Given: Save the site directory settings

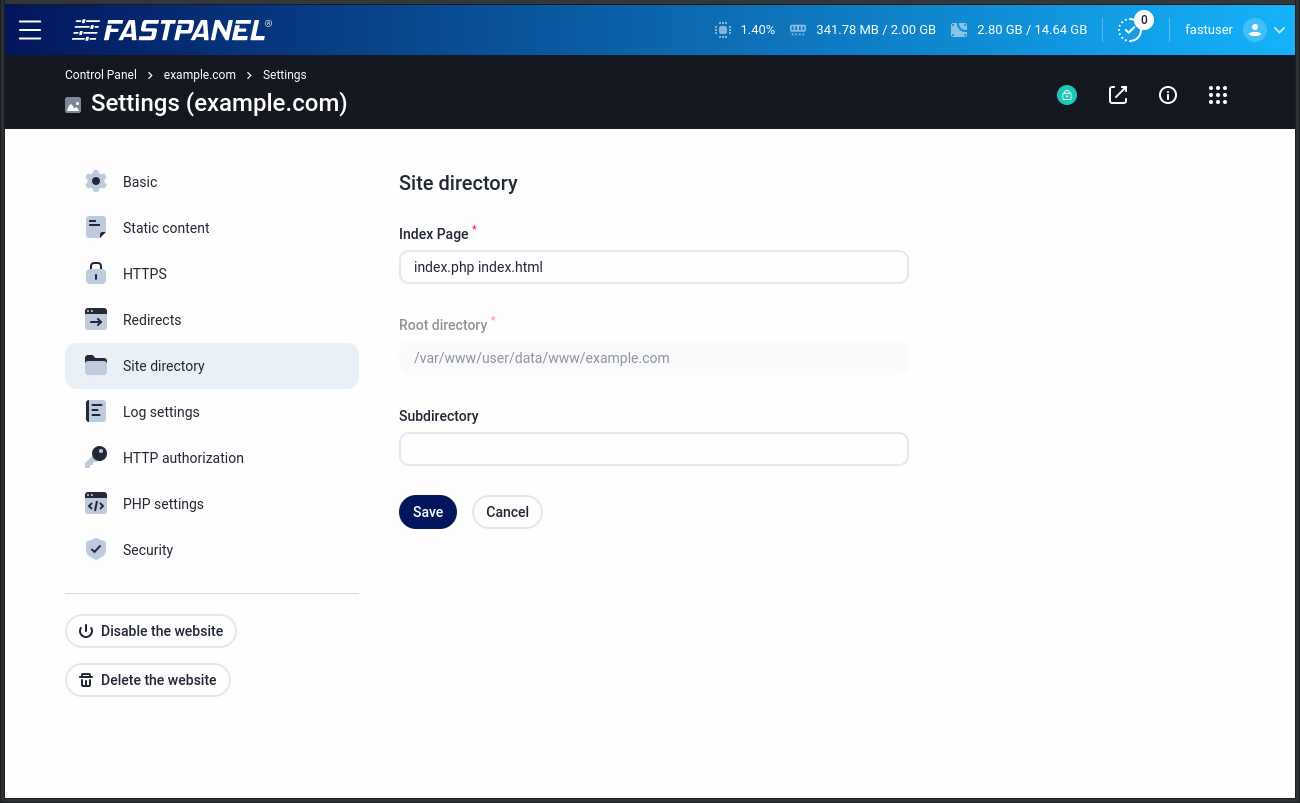Looking at the screenshot, I should [428, 512].
